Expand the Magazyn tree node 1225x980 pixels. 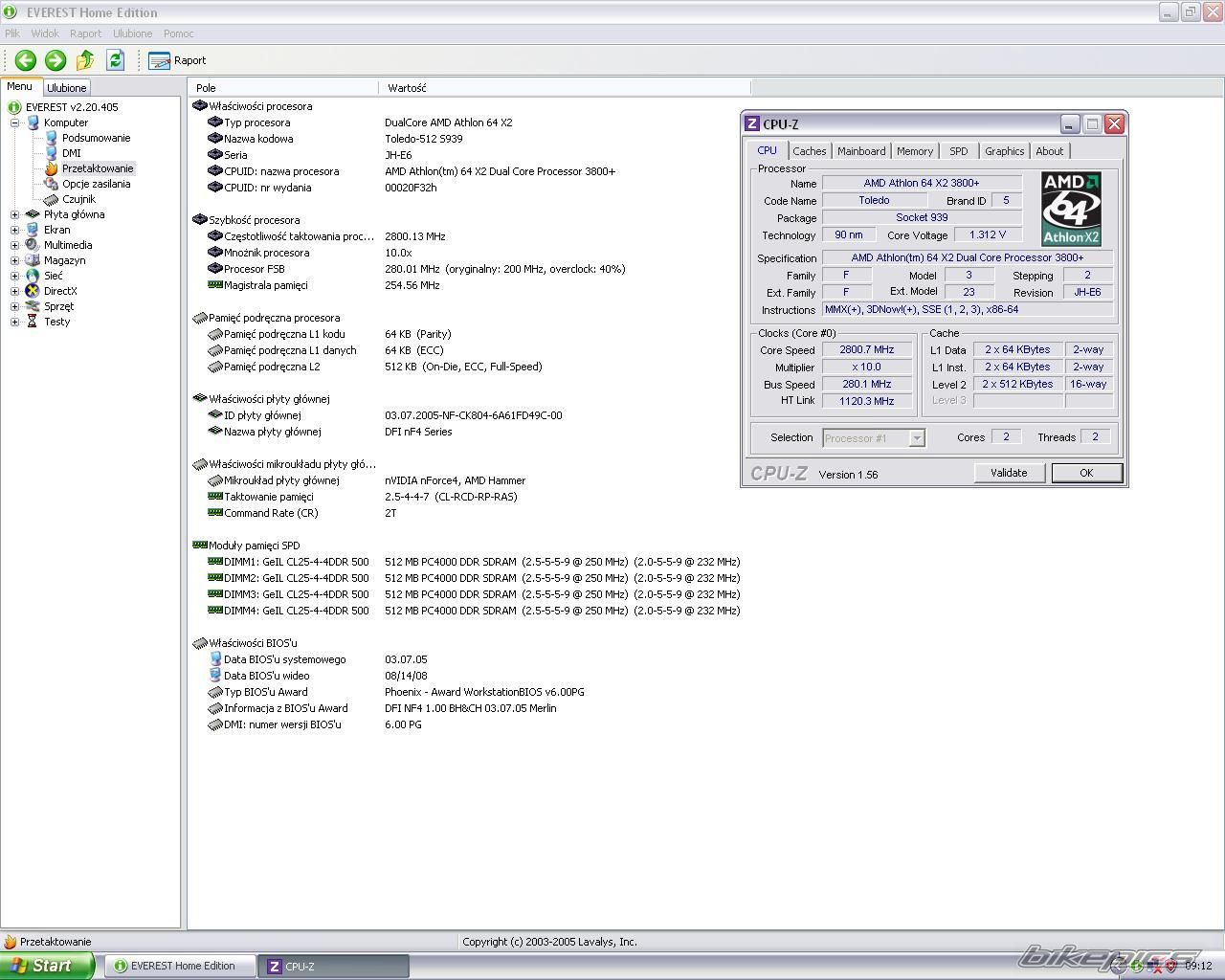tap(15, 260)
